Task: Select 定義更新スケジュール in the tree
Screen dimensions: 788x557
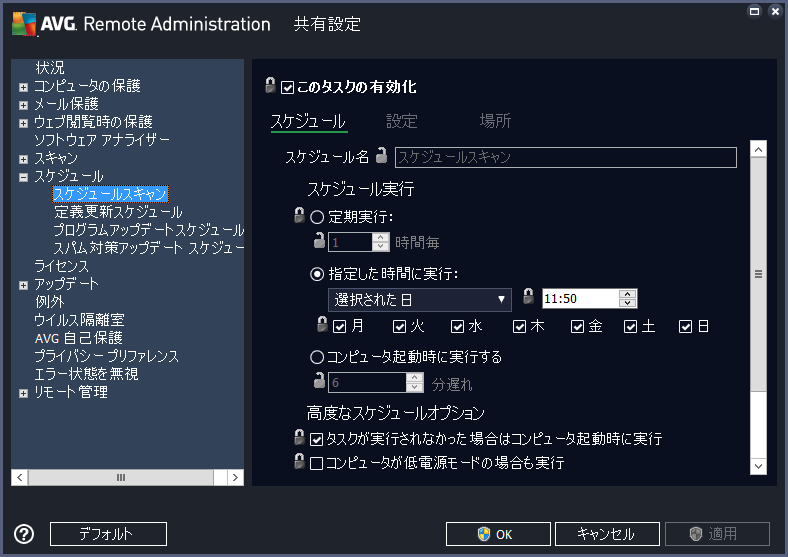Action: click(x=118, y=212)
